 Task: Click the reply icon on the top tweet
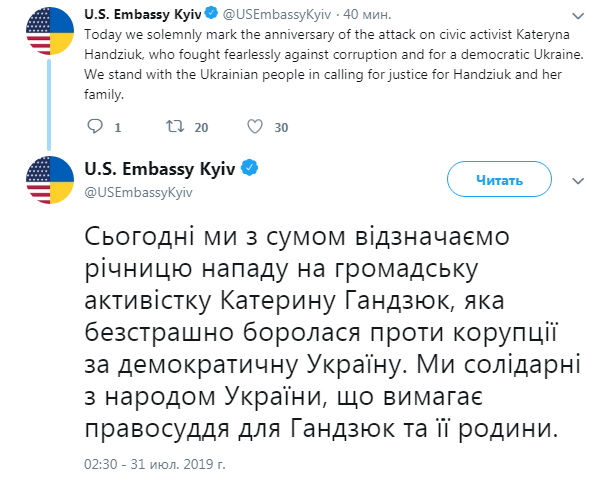95,127
